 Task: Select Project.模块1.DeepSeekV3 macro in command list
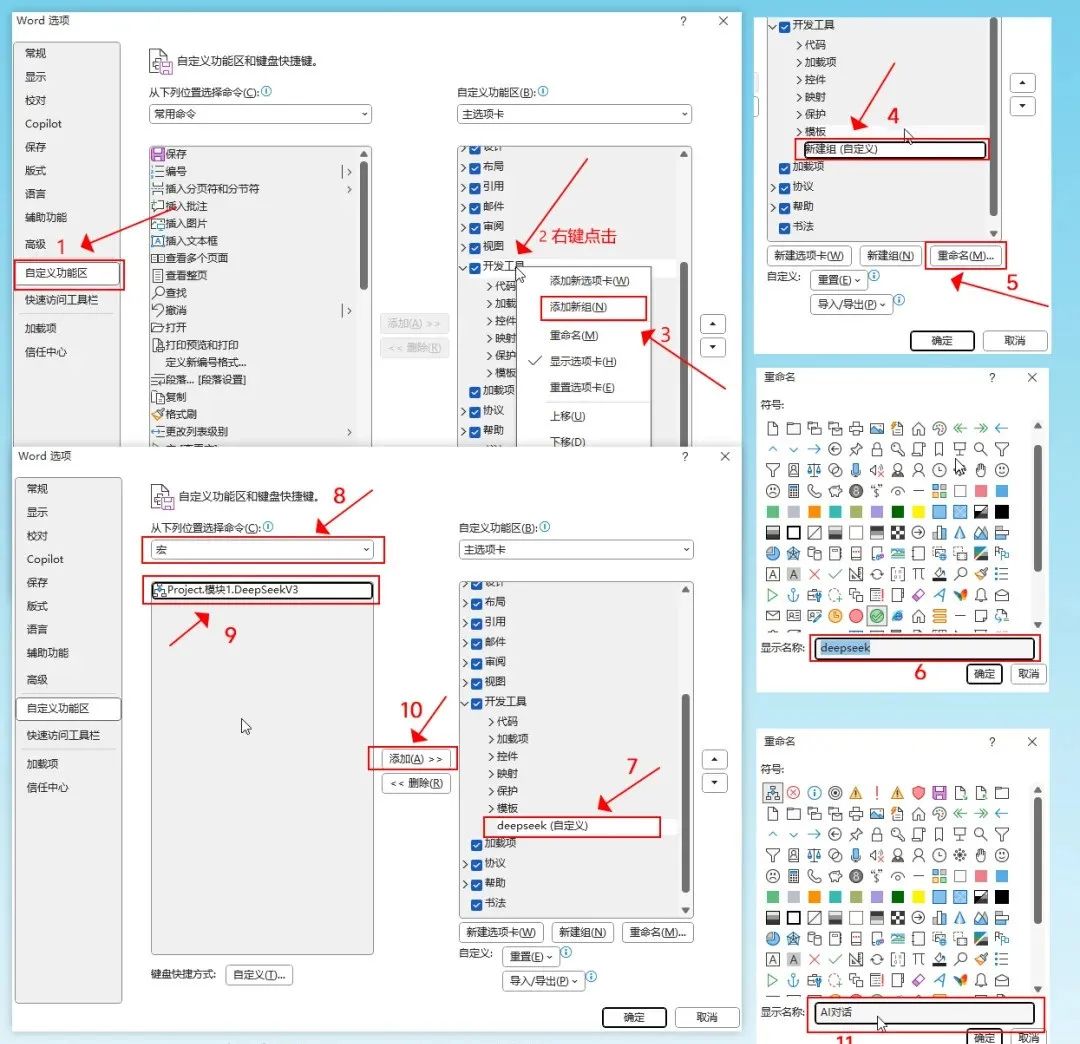262,590
